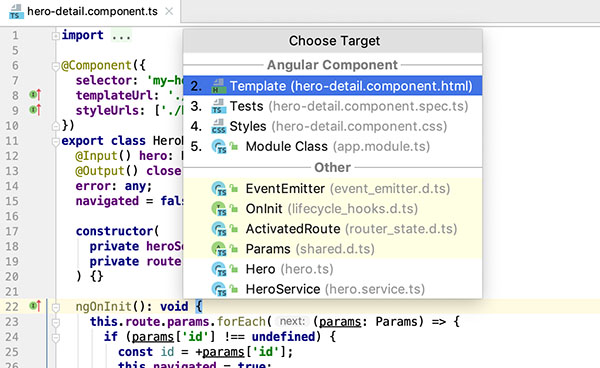Click 'const id' declaration on line 25
Image resolution: width=600 pixels, height=368 pixels.
point(146,352)
